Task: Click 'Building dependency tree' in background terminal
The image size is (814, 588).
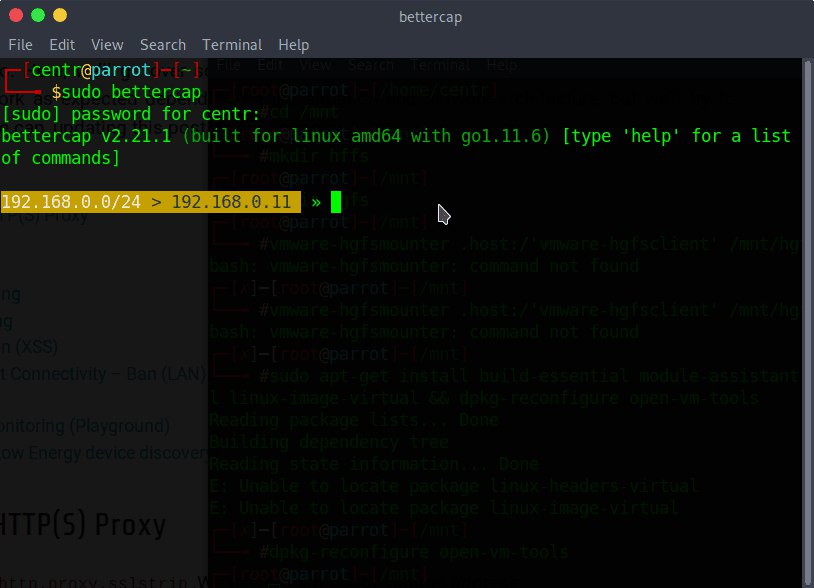Action: tap(329, 442)
